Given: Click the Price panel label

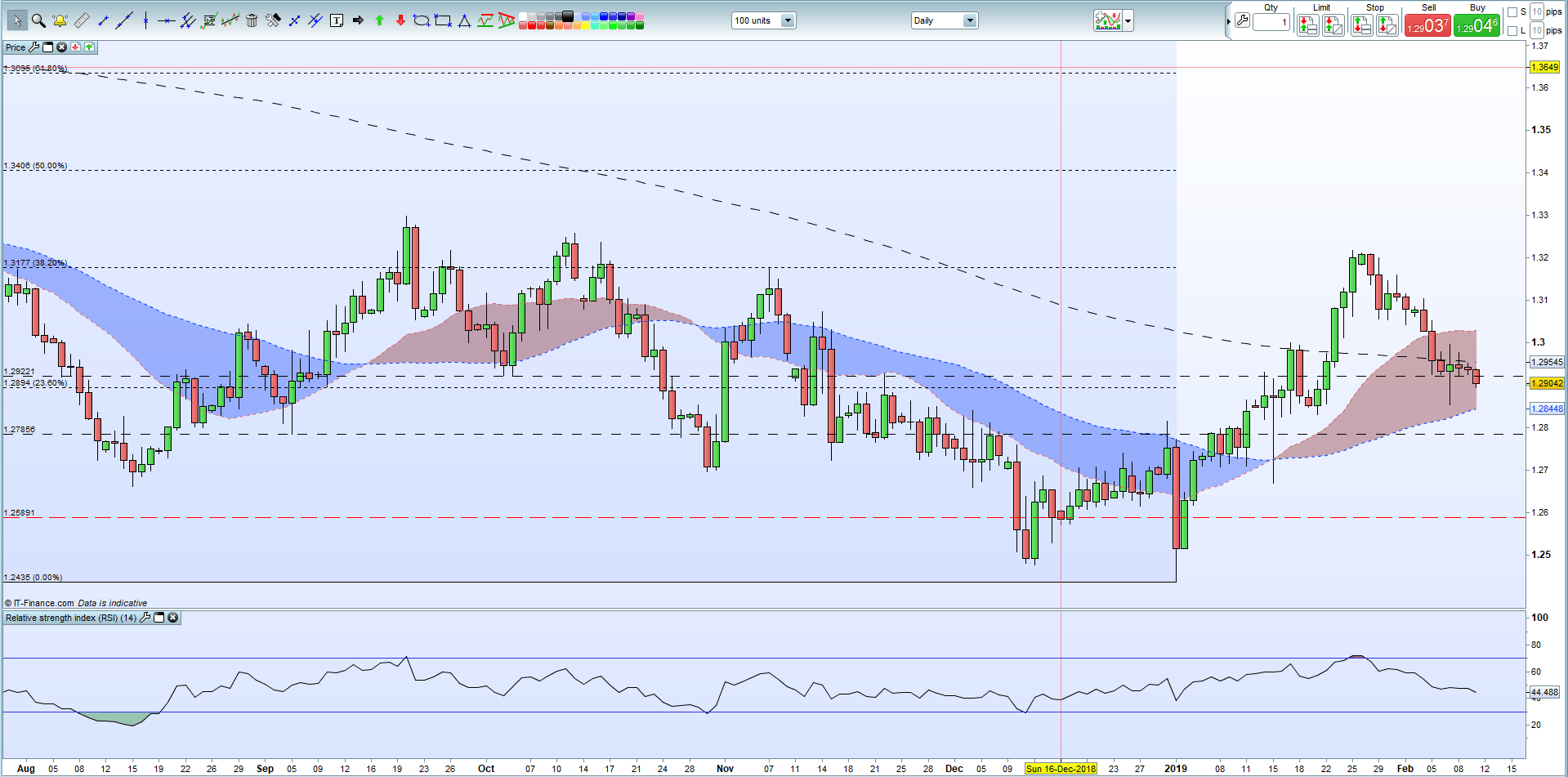Looking at the screenshot, I should tap(16, 47).
